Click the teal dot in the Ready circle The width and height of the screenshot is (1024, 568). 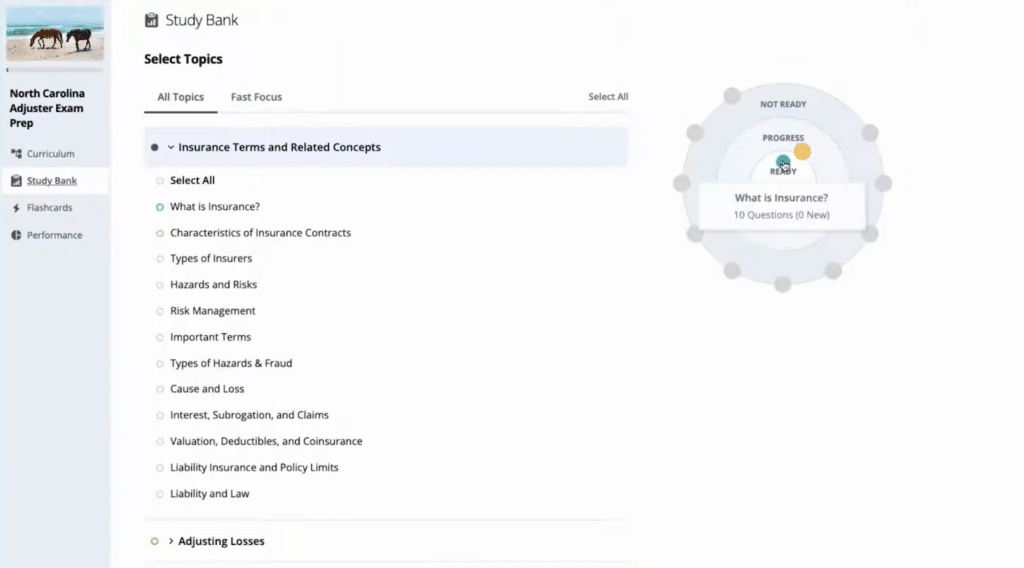(783, 162)
